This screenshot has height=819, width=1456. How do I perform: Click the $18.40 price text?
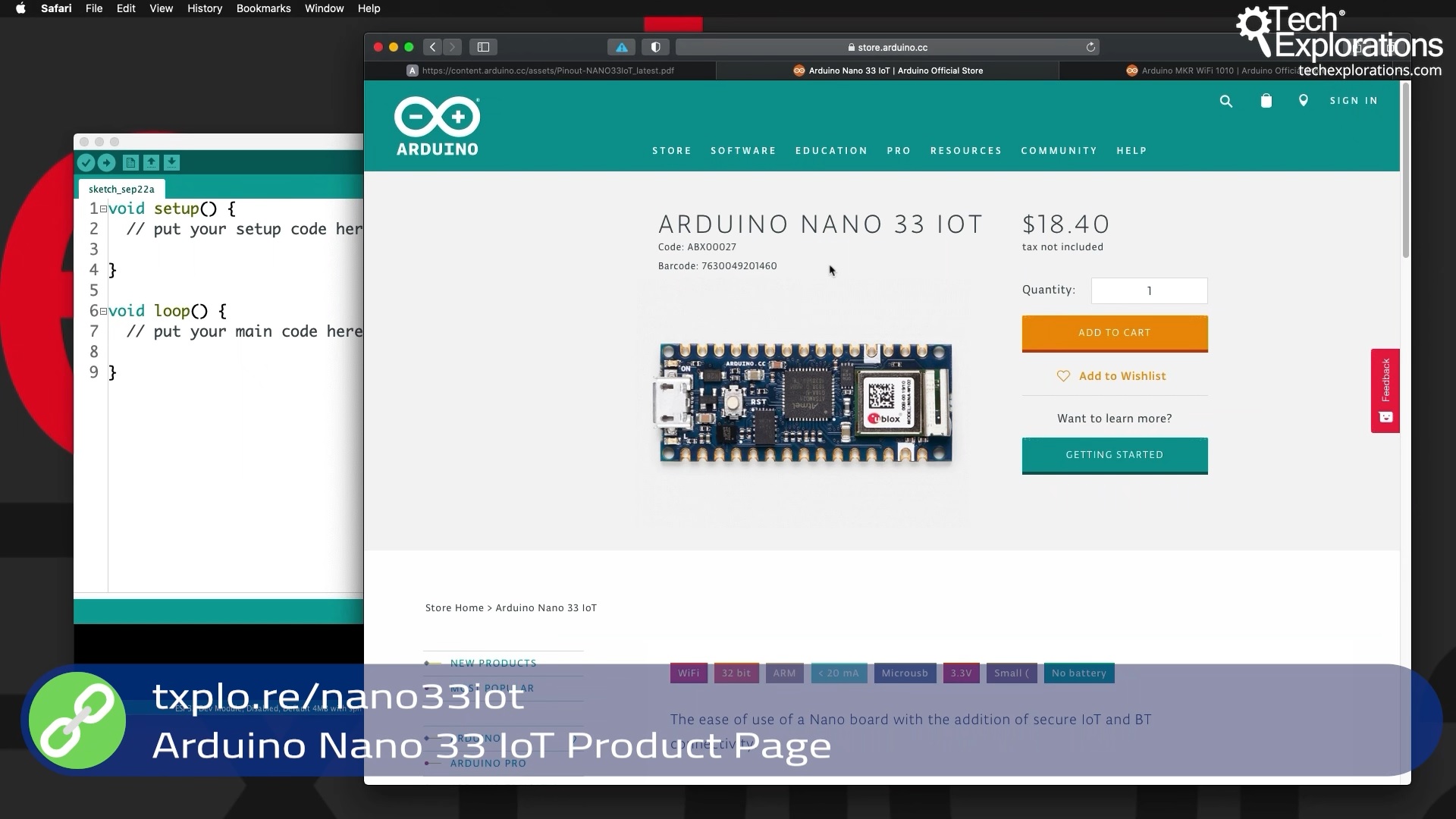(1065, 224)
